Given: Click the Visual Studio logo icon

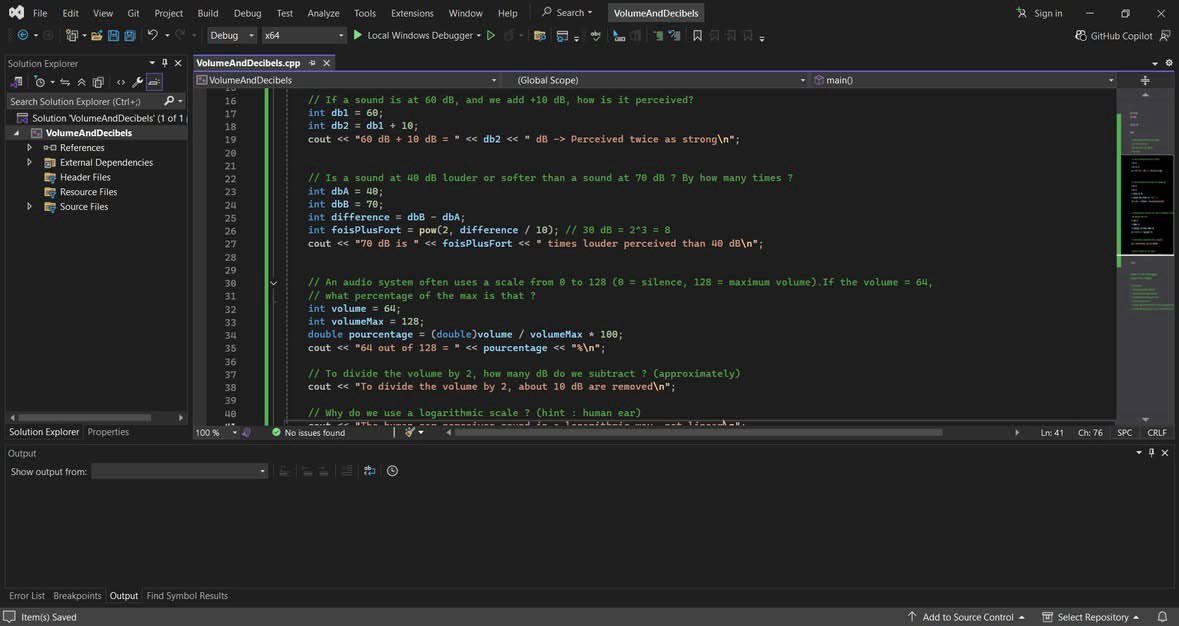Looking at the screenshot, I should [x=16, y=13].
